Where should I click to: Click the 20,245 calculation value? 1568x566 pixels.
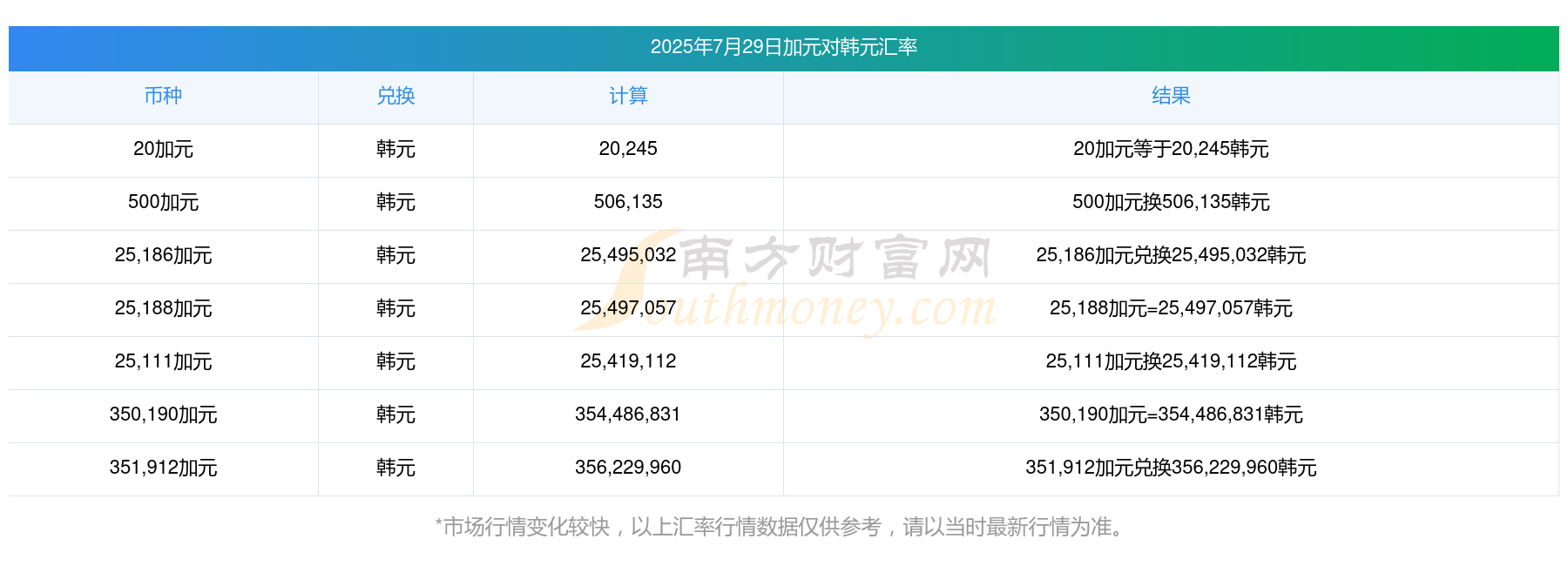(628, 149)
